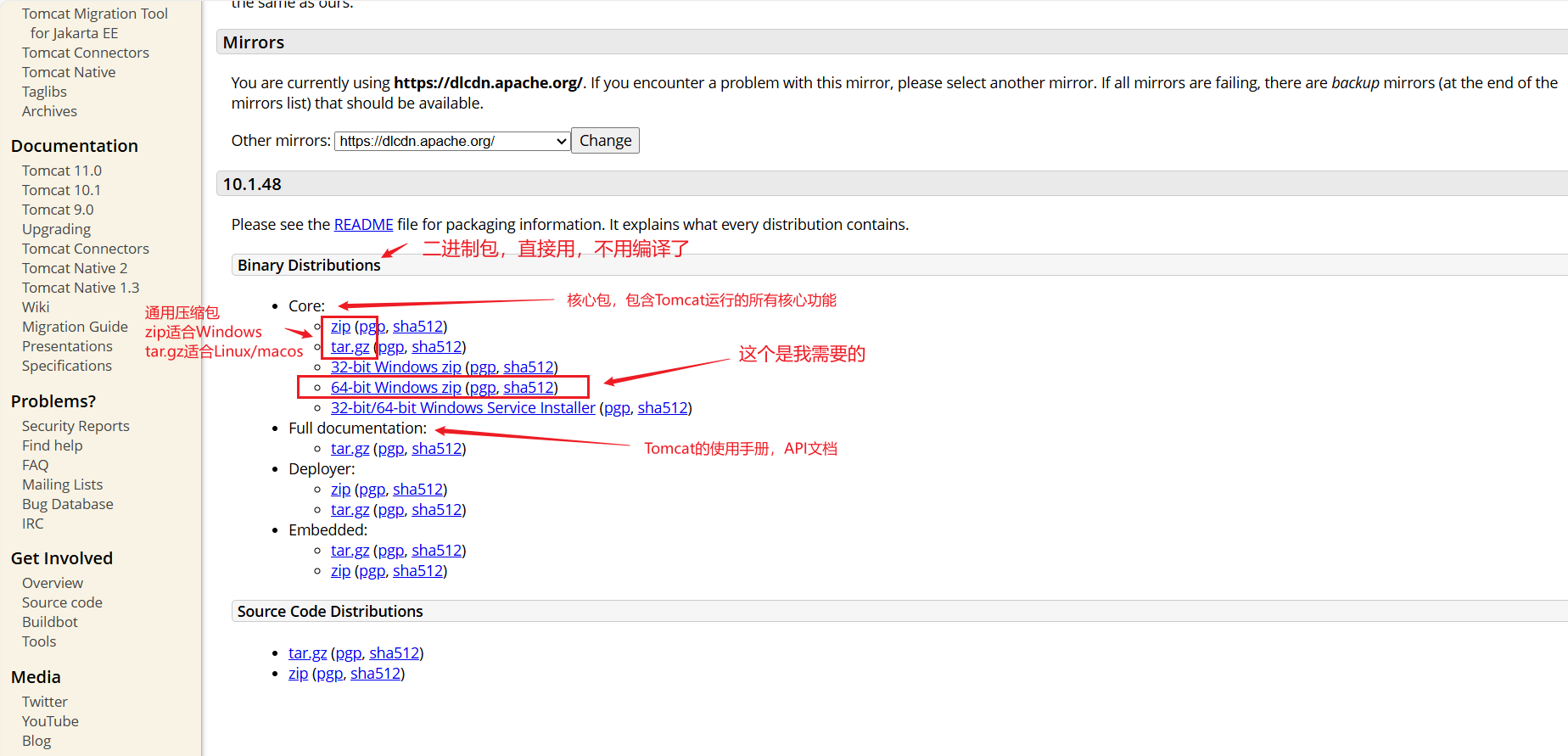Open sha512 for 64-bit Windows zip
Viewport: 1568px width, 756px height.
(x=529, y=388)
